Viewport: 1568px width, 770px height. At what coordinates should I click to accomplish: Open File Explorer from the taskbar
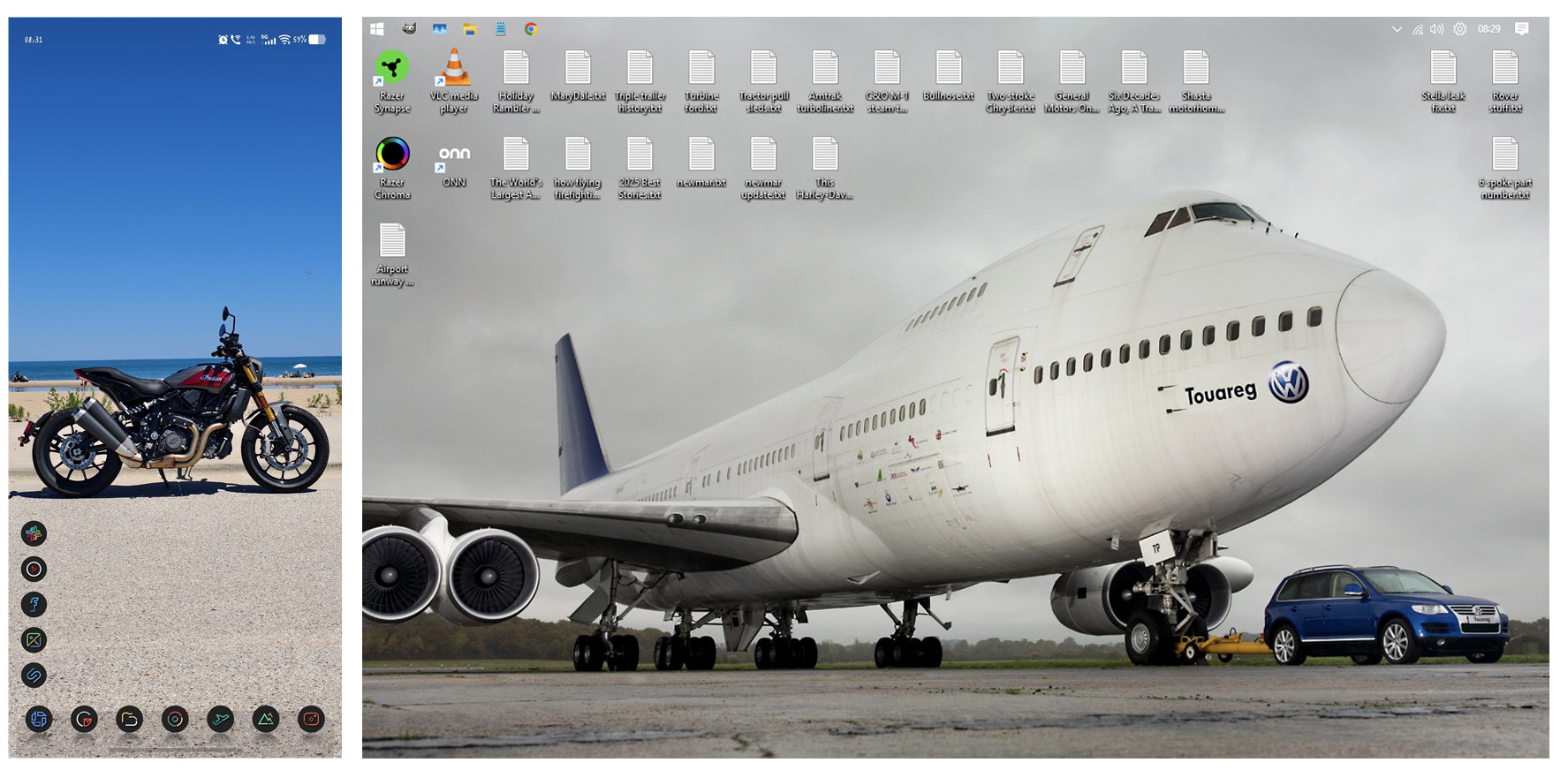click(x=470, y=29)
